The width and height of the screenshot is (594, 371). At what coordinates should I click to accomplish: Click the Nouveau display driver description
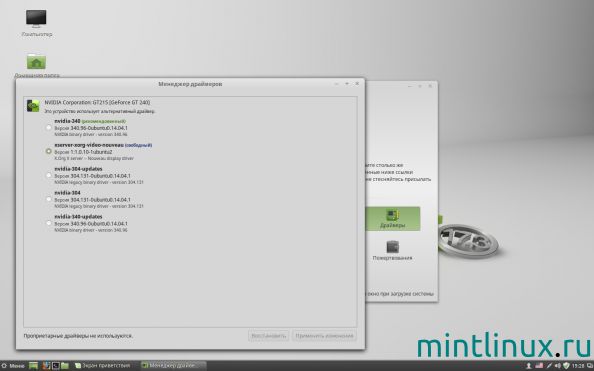coord(94,158)
